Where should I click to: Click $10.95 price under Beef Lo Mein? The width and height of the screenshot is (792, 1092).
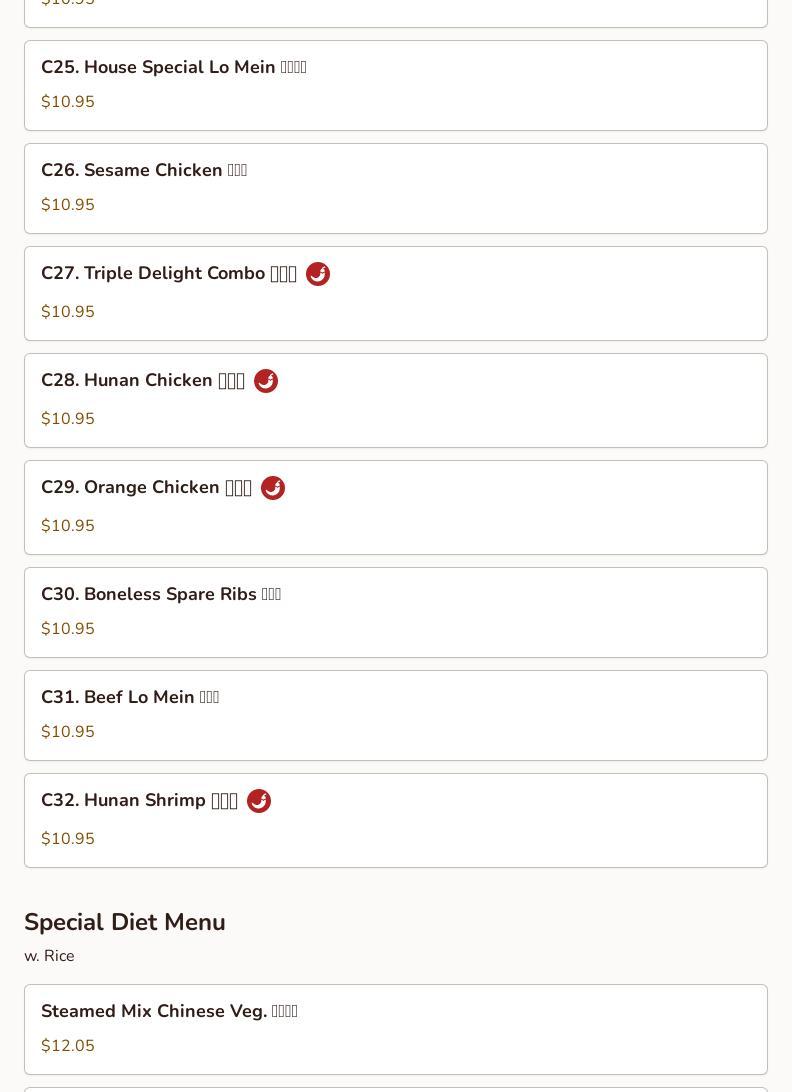(68, 732)
